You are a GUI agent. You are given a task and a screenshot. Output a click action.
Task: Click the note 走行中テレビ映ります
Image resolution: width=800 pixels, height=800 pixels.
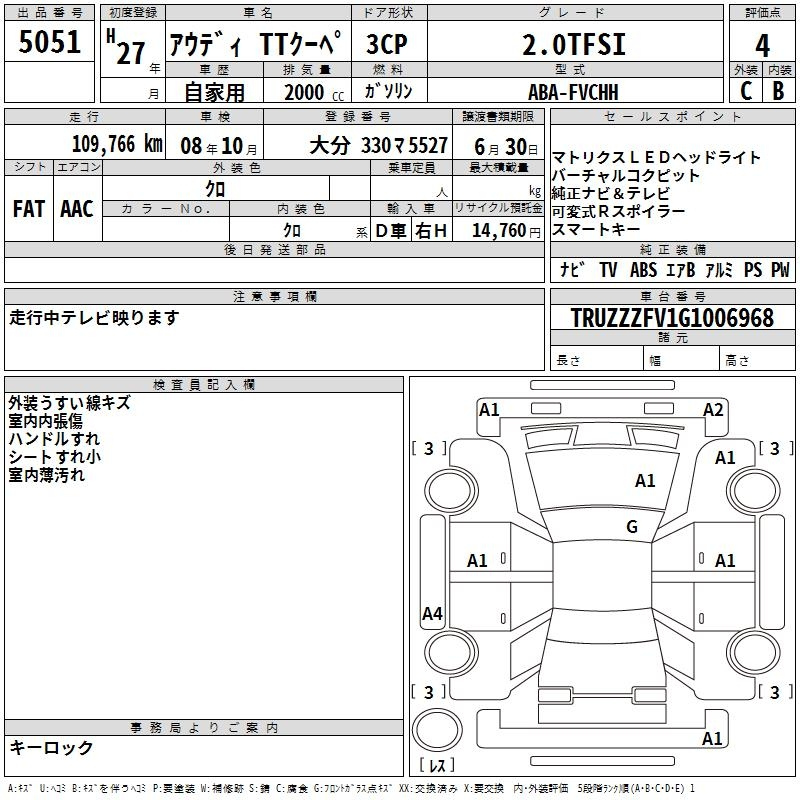[x=94, y=317]
